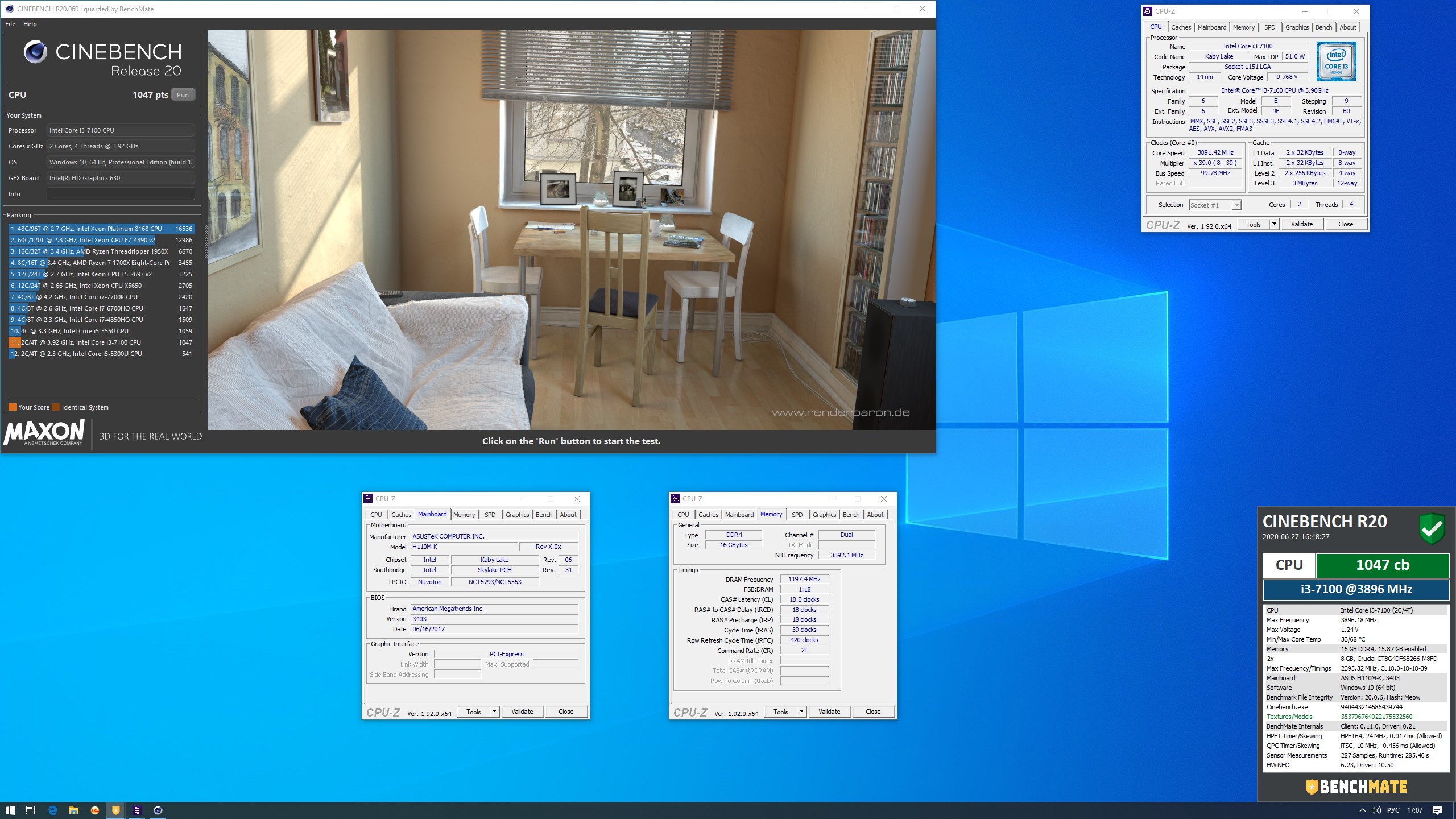Click Tools button in CPU tab window

[x=1253, y=224]
